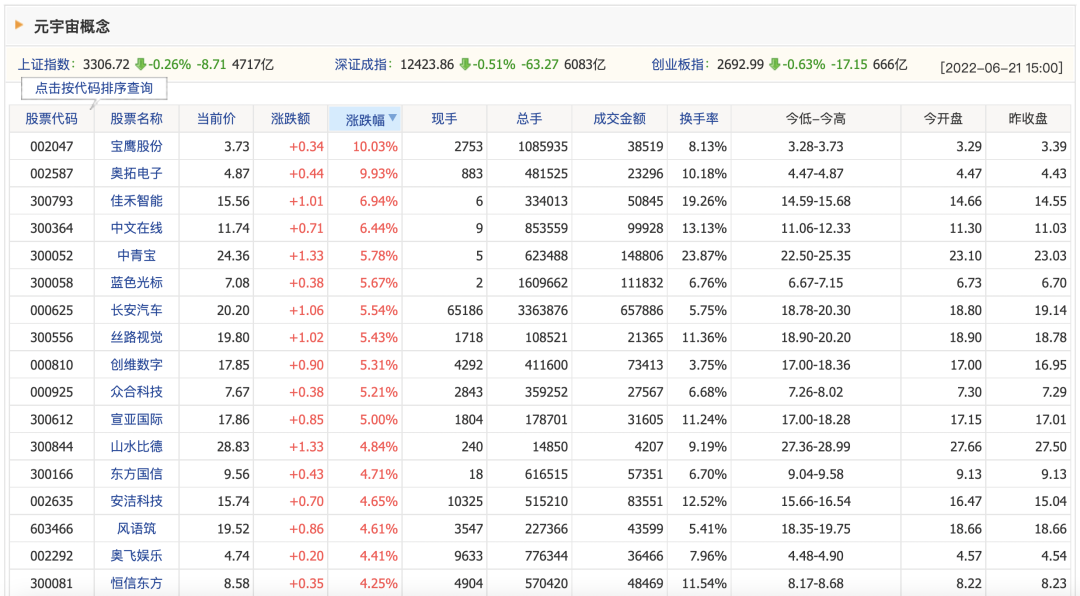Select the 山水比德 stock name
1080x596 pixels.
coord(136,446)
